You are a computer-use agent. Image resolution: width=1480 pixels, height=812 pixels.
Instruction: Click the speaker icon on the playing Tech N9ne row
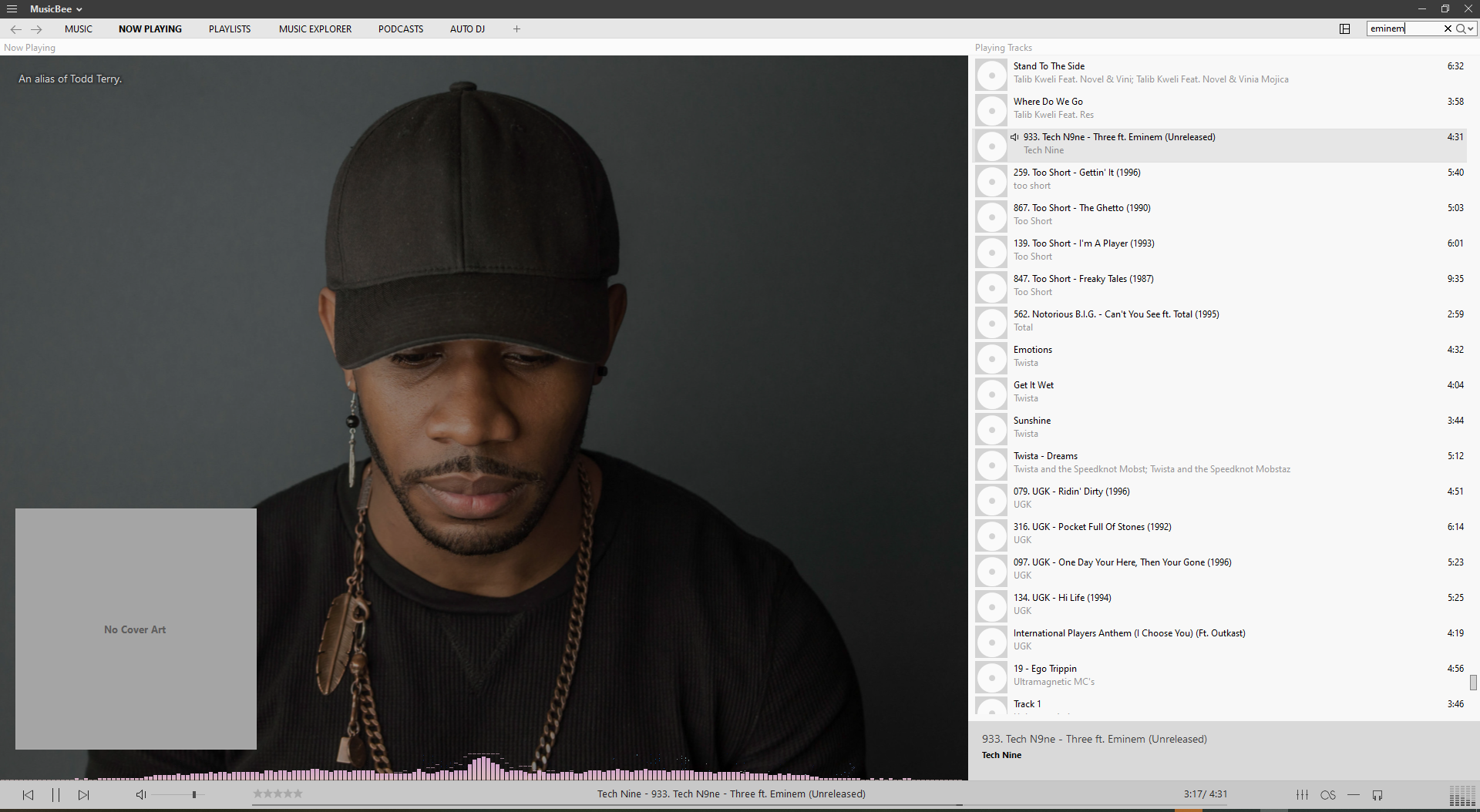[x=1014, y=137]
